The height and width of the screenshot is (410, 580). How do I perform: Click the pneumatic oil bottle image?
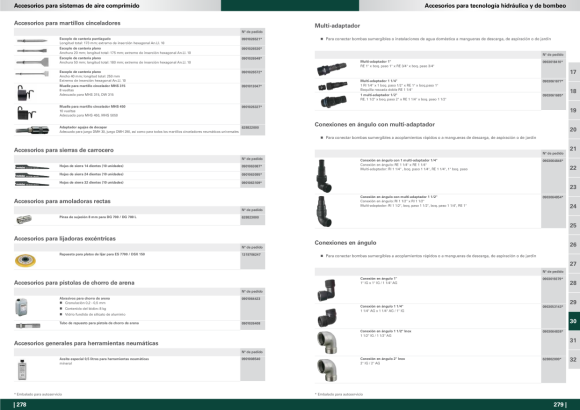23,369
